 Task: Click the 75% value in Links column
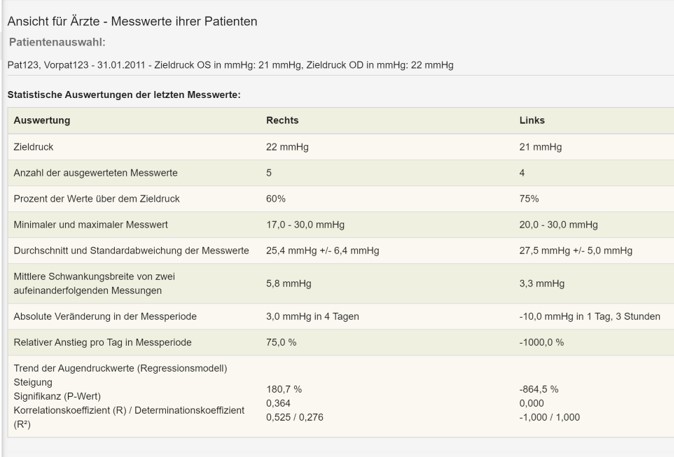[x=530, y=198]
